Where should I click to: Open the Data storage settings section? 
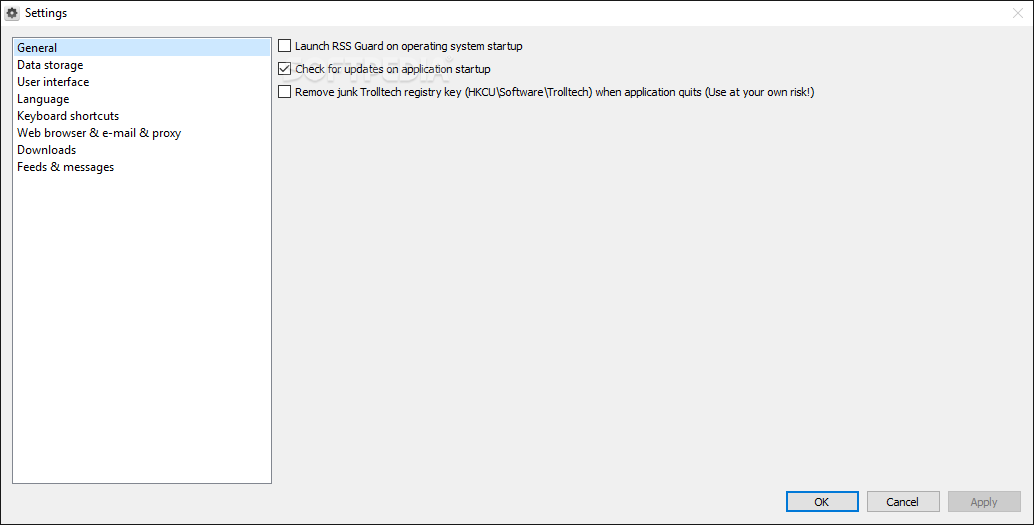pos(141,65)
